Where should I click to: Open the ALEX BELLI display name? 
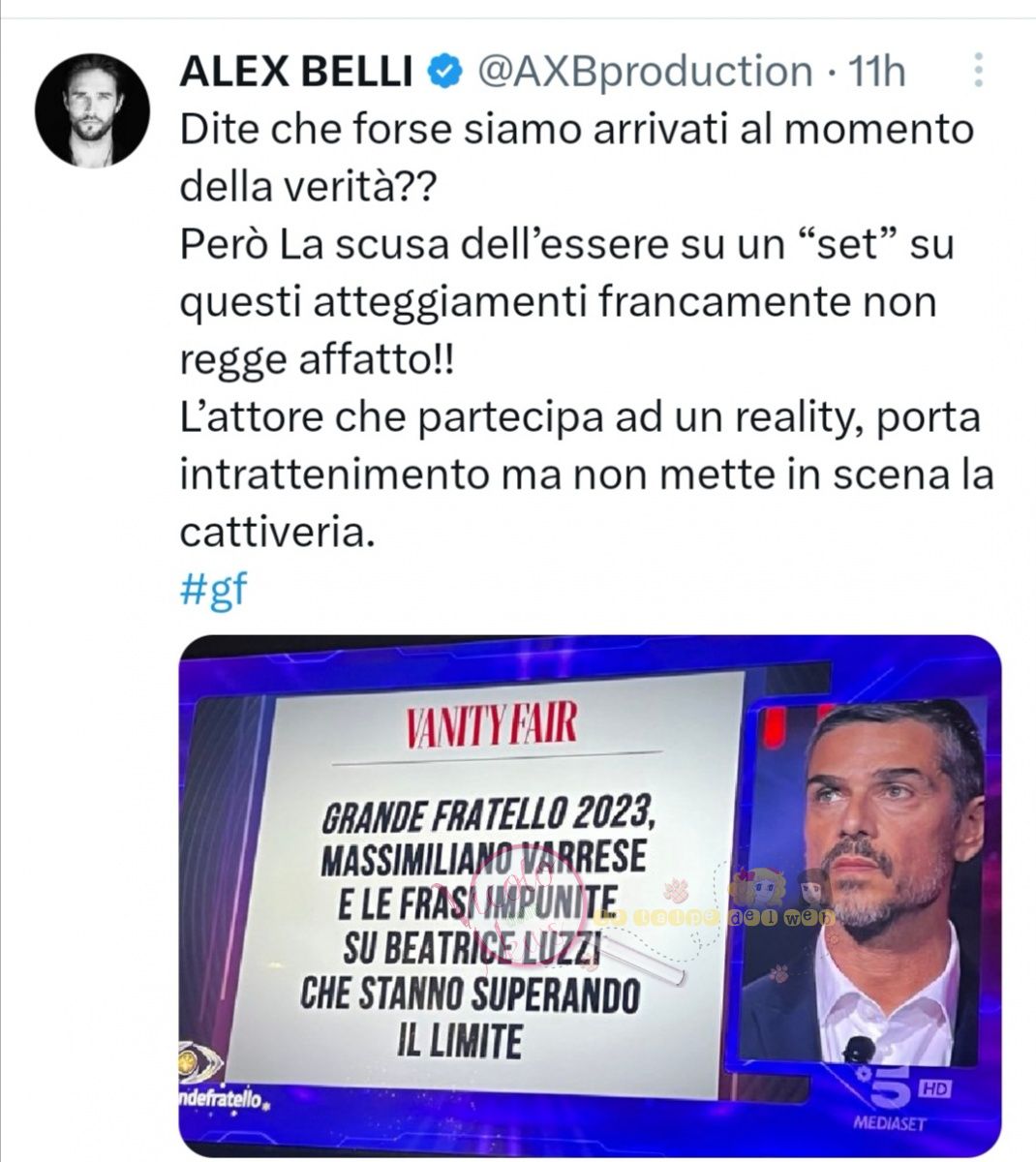click(297, 72)
